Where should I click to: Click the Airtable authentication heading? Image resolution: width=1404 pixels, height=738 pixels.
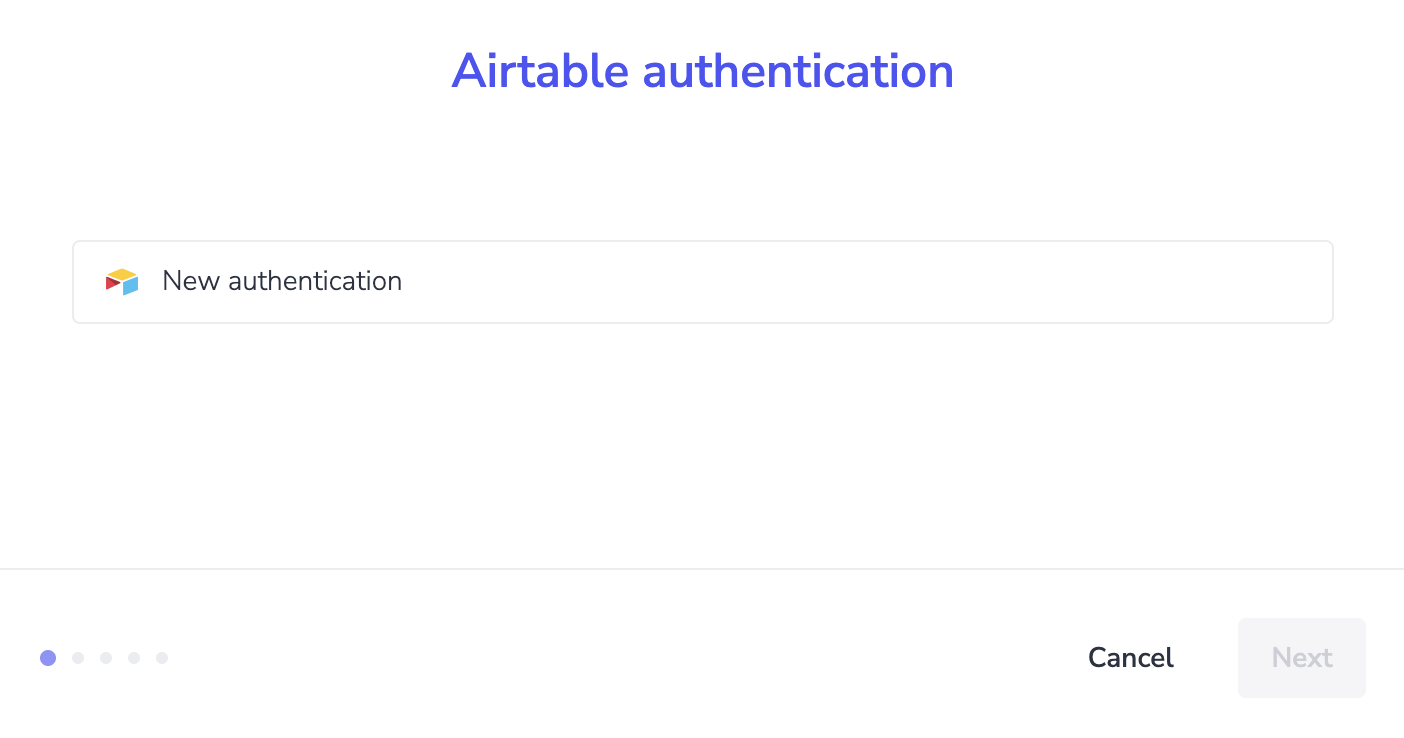point(702,71)
